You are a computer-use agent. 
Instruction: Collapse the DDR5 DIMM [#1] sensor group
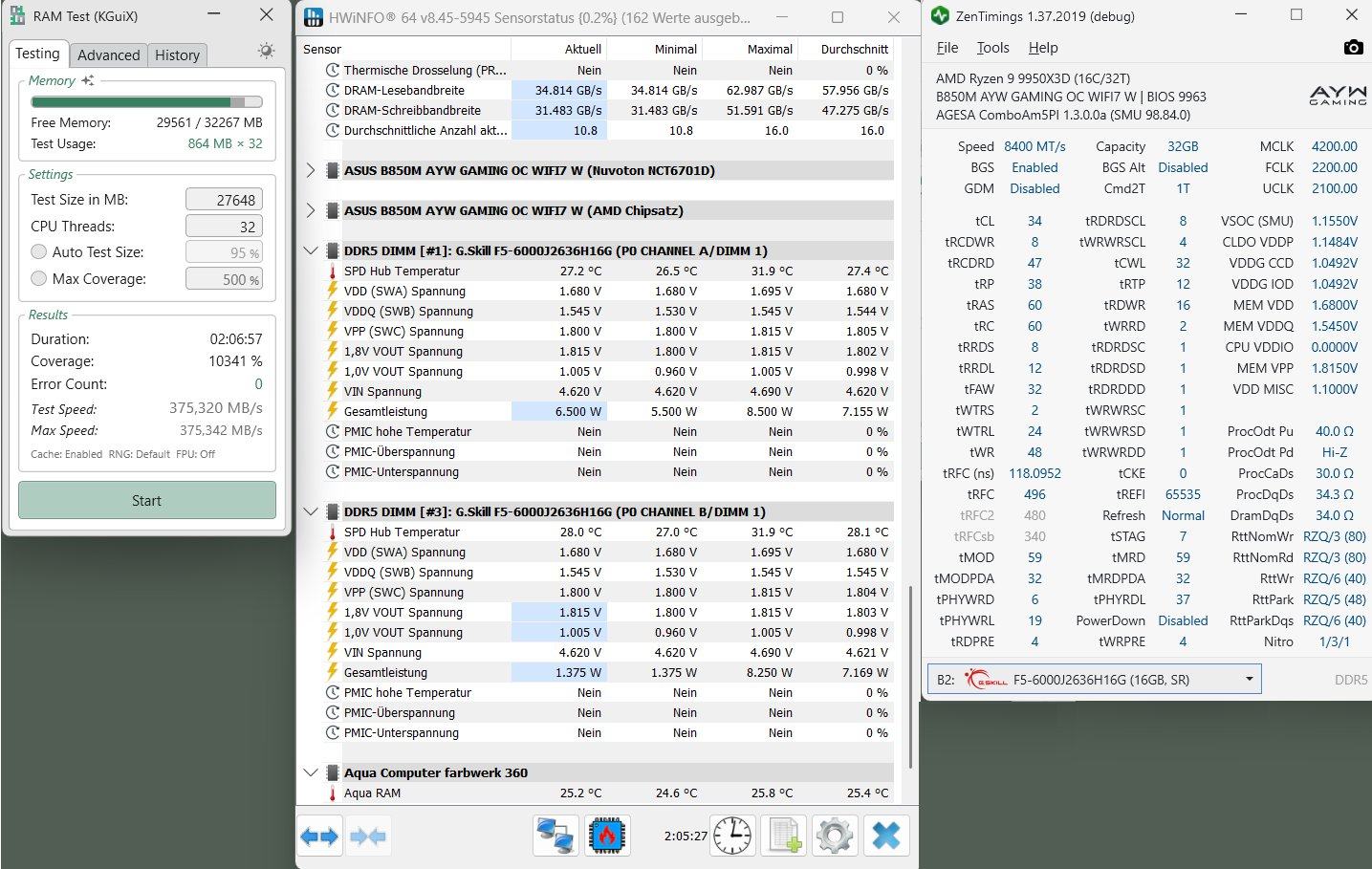coord(310,250)
